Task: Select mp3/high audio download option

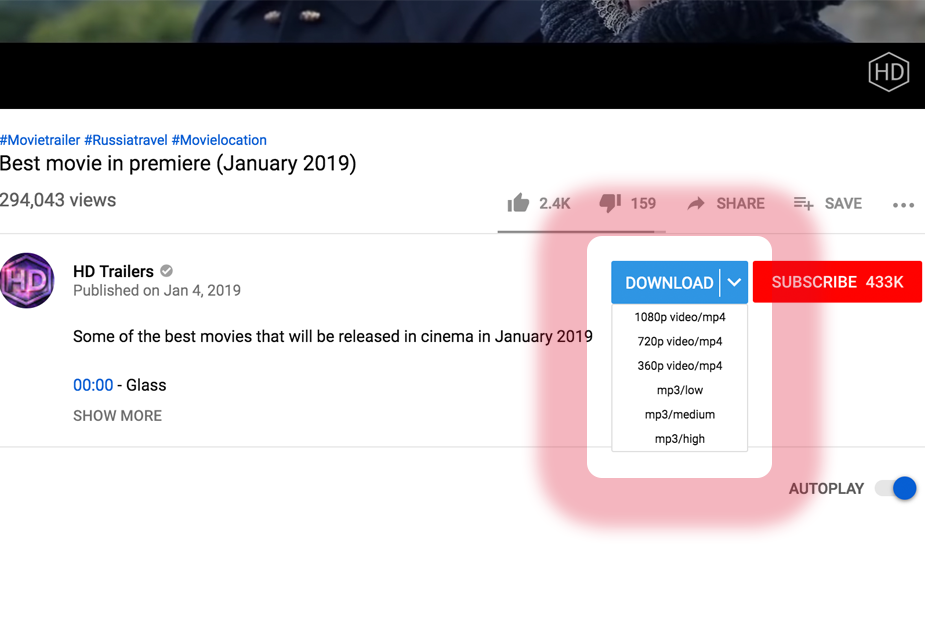Action: pos(680,439)
